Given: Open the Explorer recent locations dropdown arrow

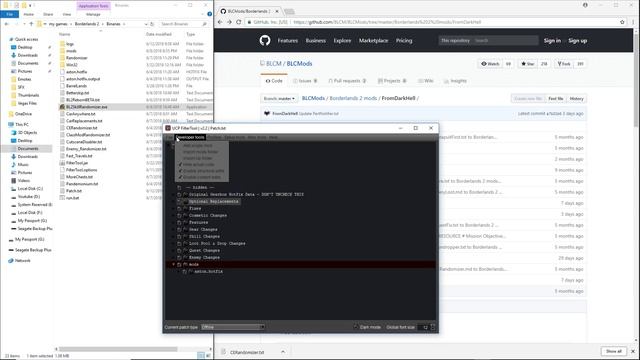Looking at the screenshot, I should tap(24, 24).
